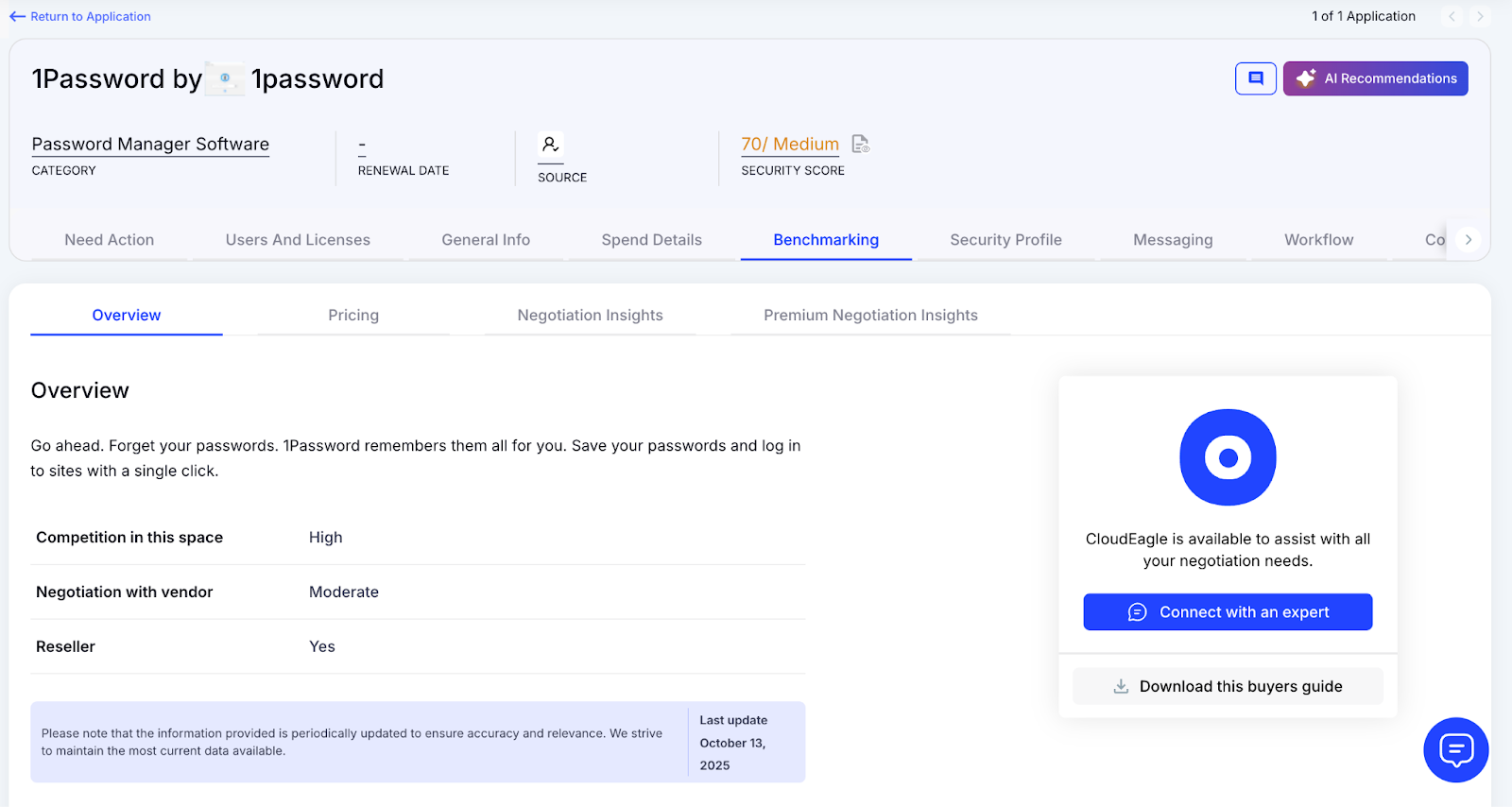This screenshot has width=1512, height=807.
Task: Open the floating chat support bubble
Action: pos(1455,750)
